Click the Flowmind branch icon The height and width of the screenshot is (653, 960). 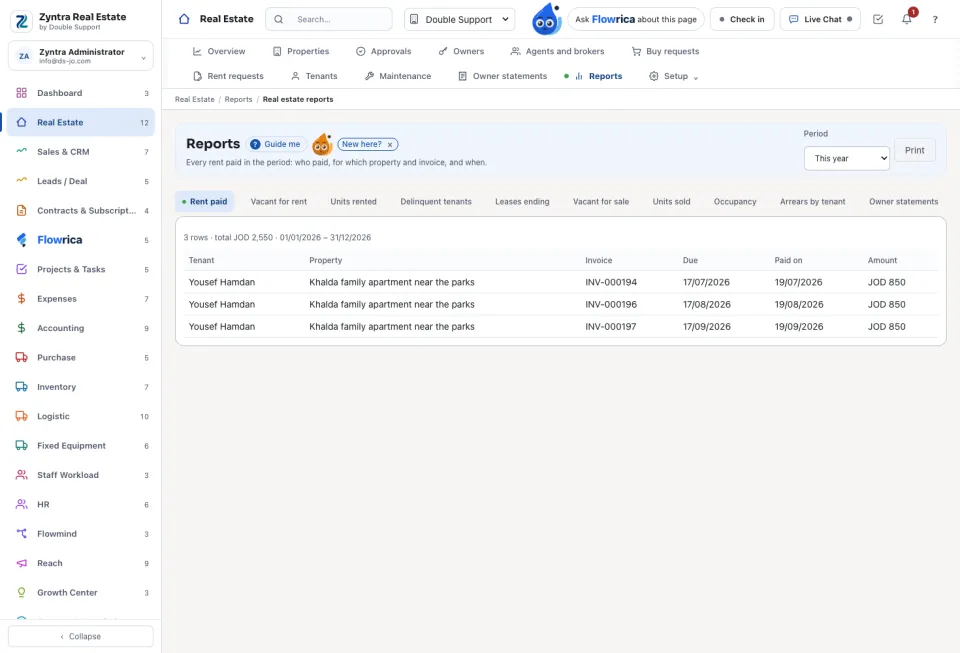[x=21, y=534]
